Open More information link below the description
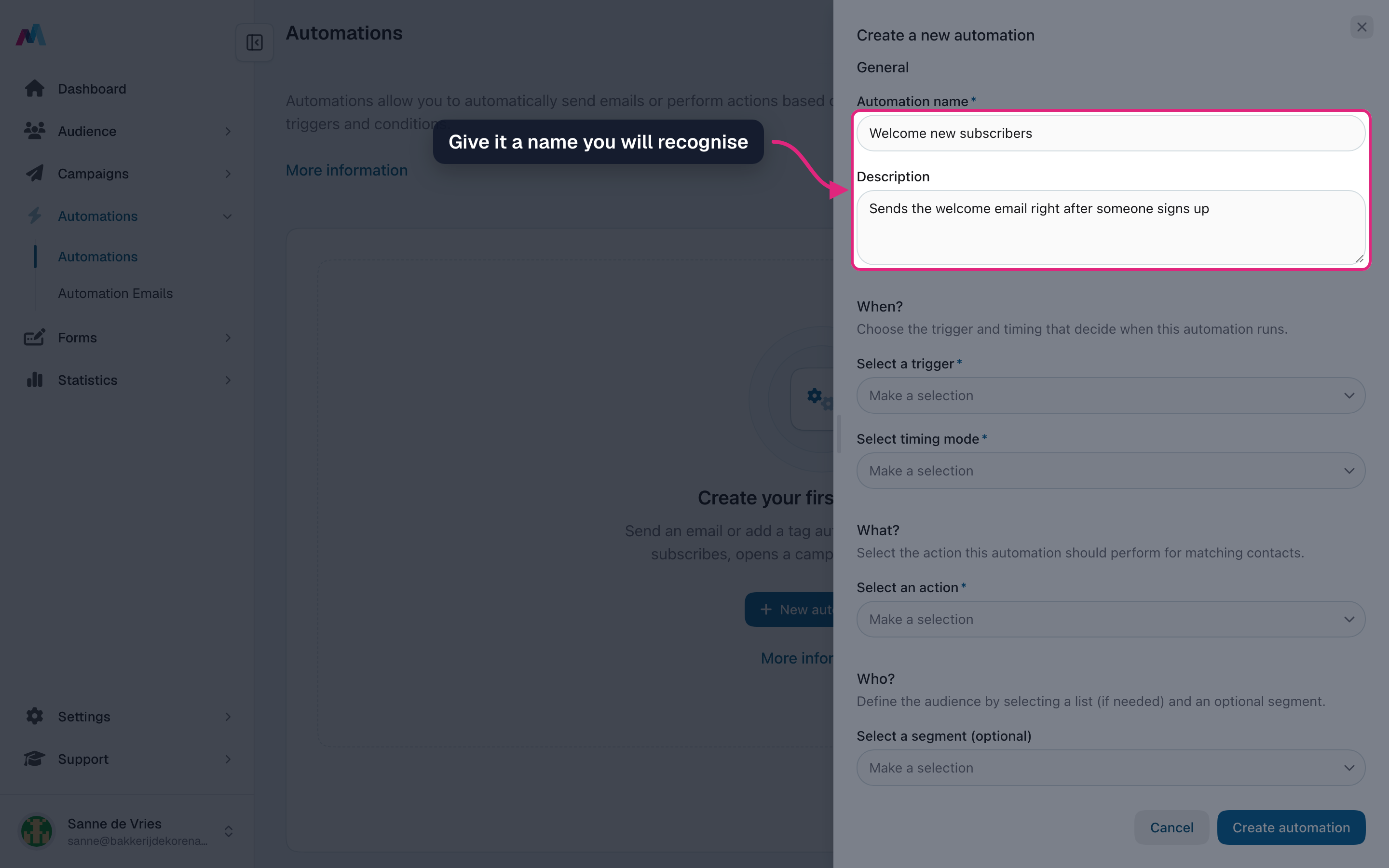The image size is (1389, 868). click(347, 170)
